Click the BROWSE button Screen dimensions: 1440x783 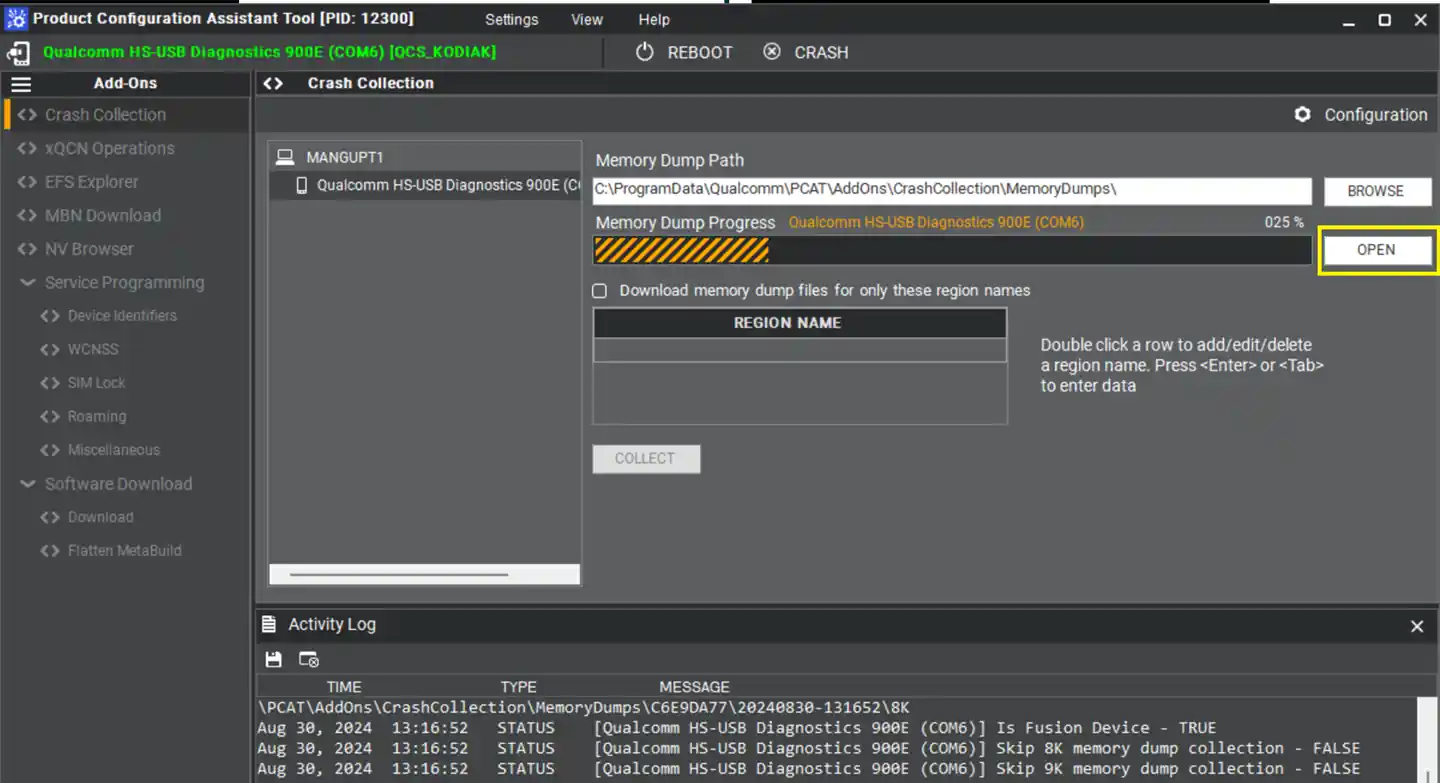pos(1376,191)
